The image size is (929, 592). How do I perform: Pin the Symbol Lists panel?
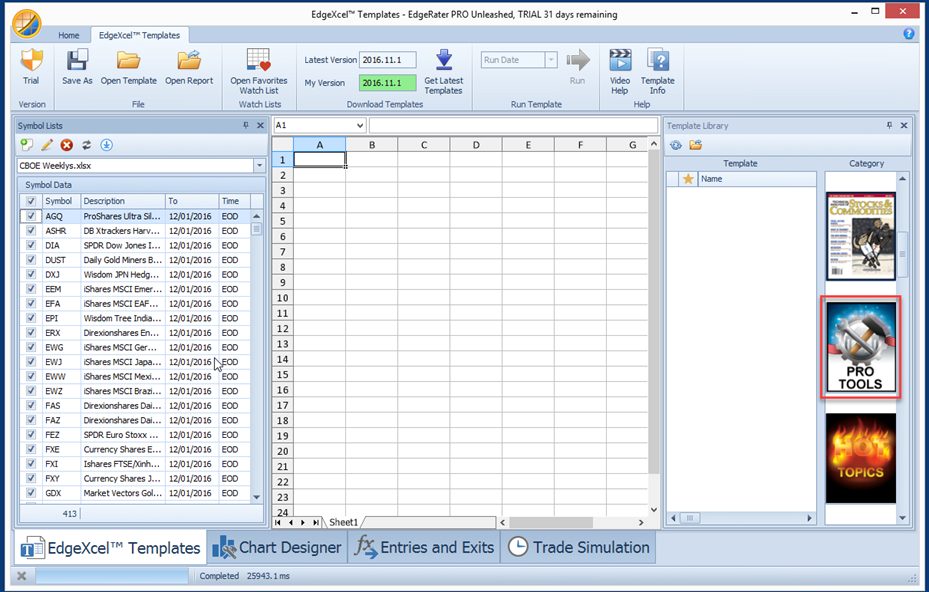coord(246,126)
